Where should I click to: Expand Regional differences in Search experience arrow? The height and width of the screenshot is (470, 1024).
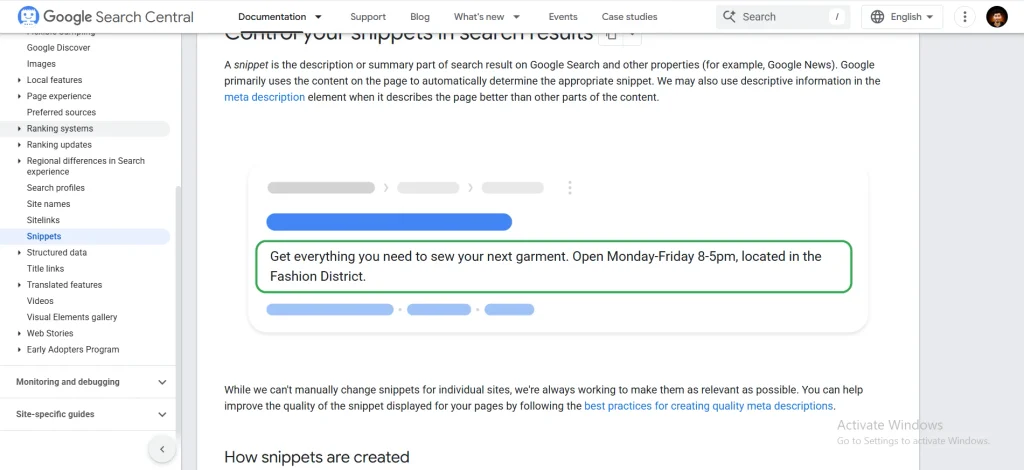[x=19, y=161]
